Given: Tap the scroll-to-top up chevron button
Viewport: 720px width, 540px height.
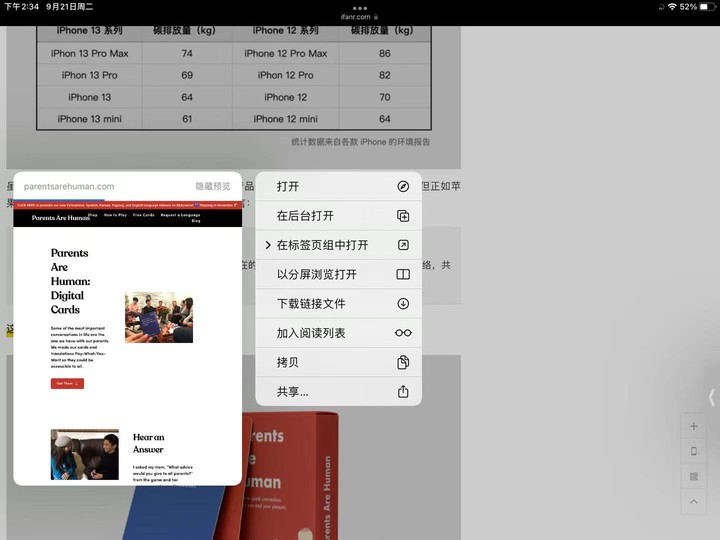Looking at the screenshot, I should click(694, 502).
